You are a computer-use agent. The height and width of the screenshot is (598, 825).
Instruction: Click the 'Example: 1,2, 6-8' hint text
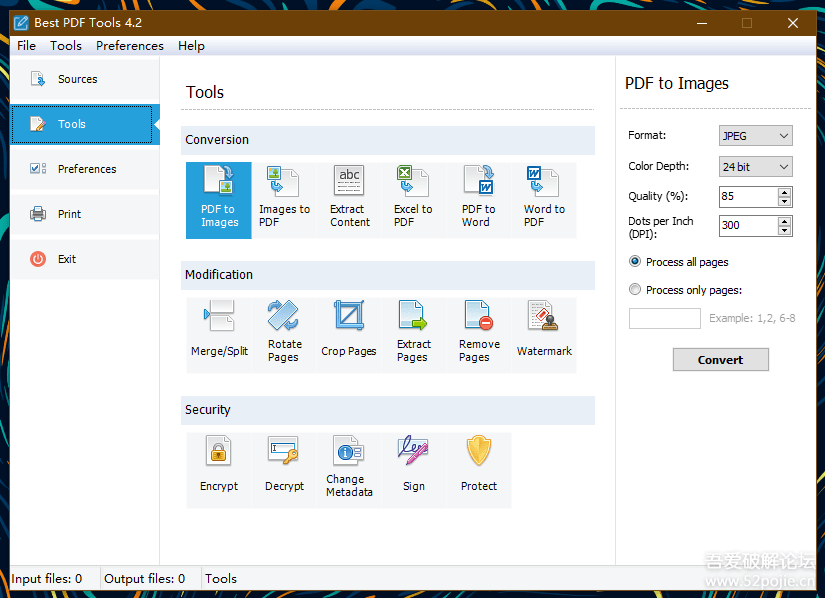(x=752, y=318)
